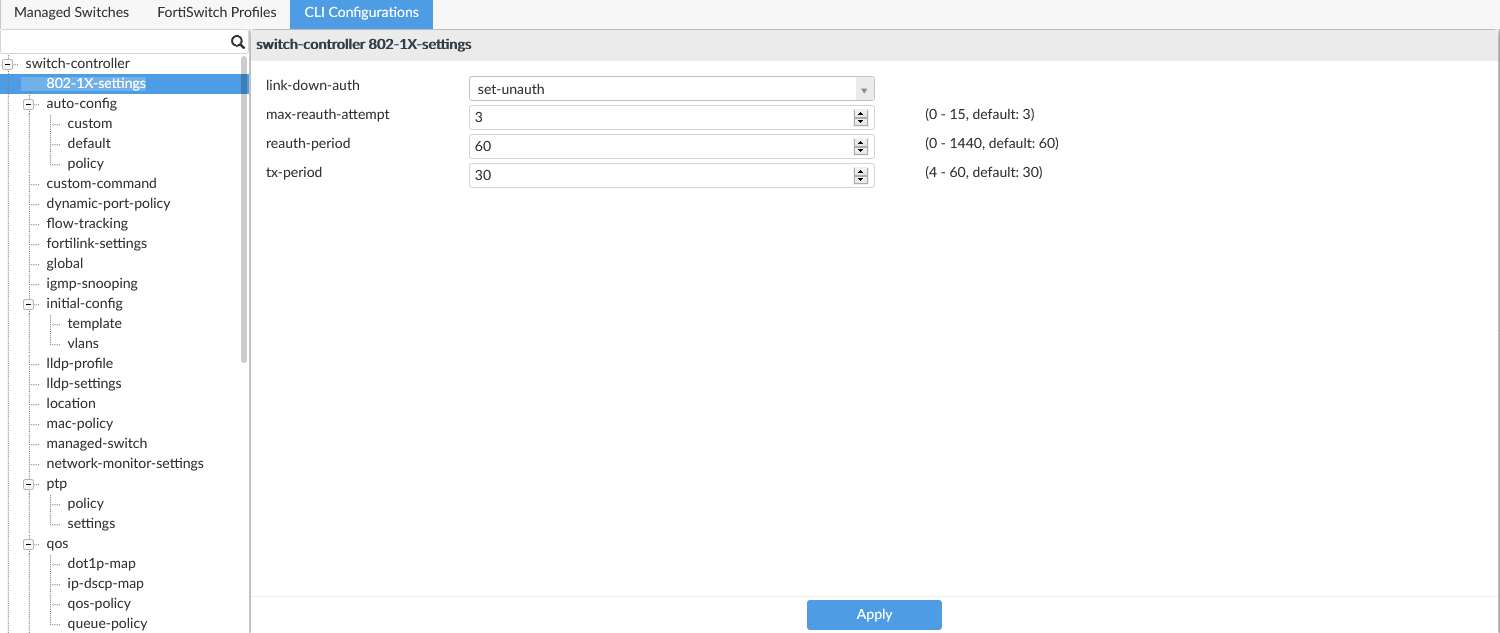1500x633 pixels.
Task: Collapse the switch-controller tree node
Action: click(8, 64)
